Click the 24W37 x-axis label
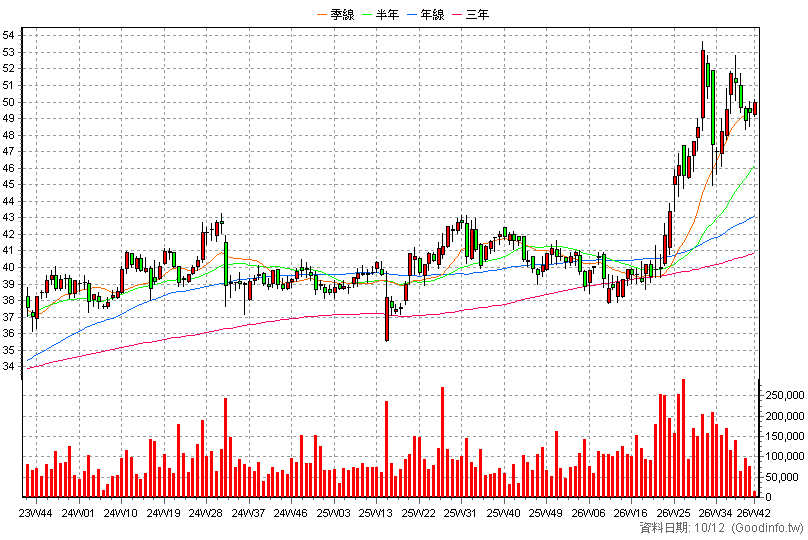The image size is (808, 540). pyautogui.click(x=248, y=513)
